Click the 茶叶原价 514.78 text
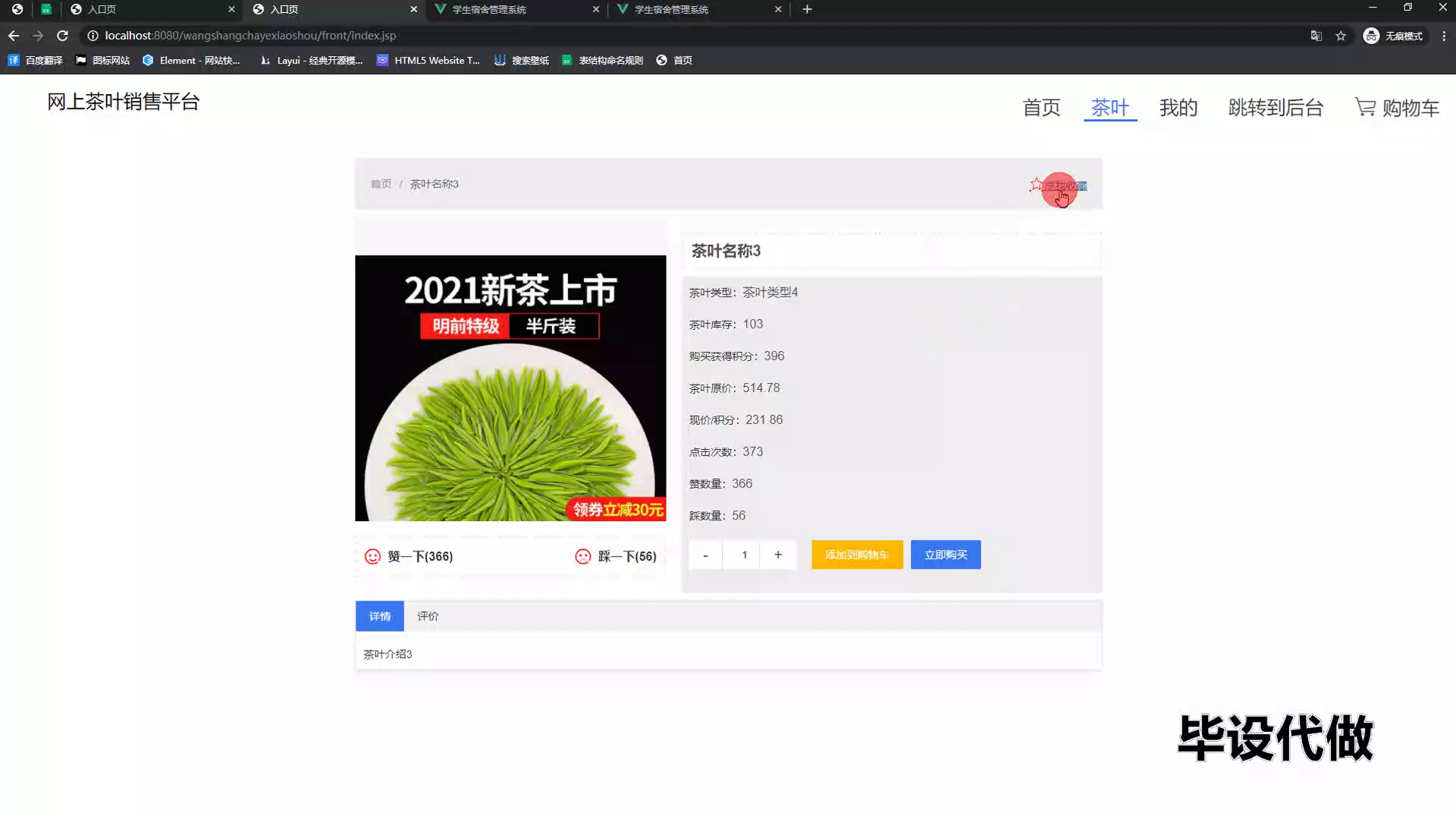 (734, 388)
